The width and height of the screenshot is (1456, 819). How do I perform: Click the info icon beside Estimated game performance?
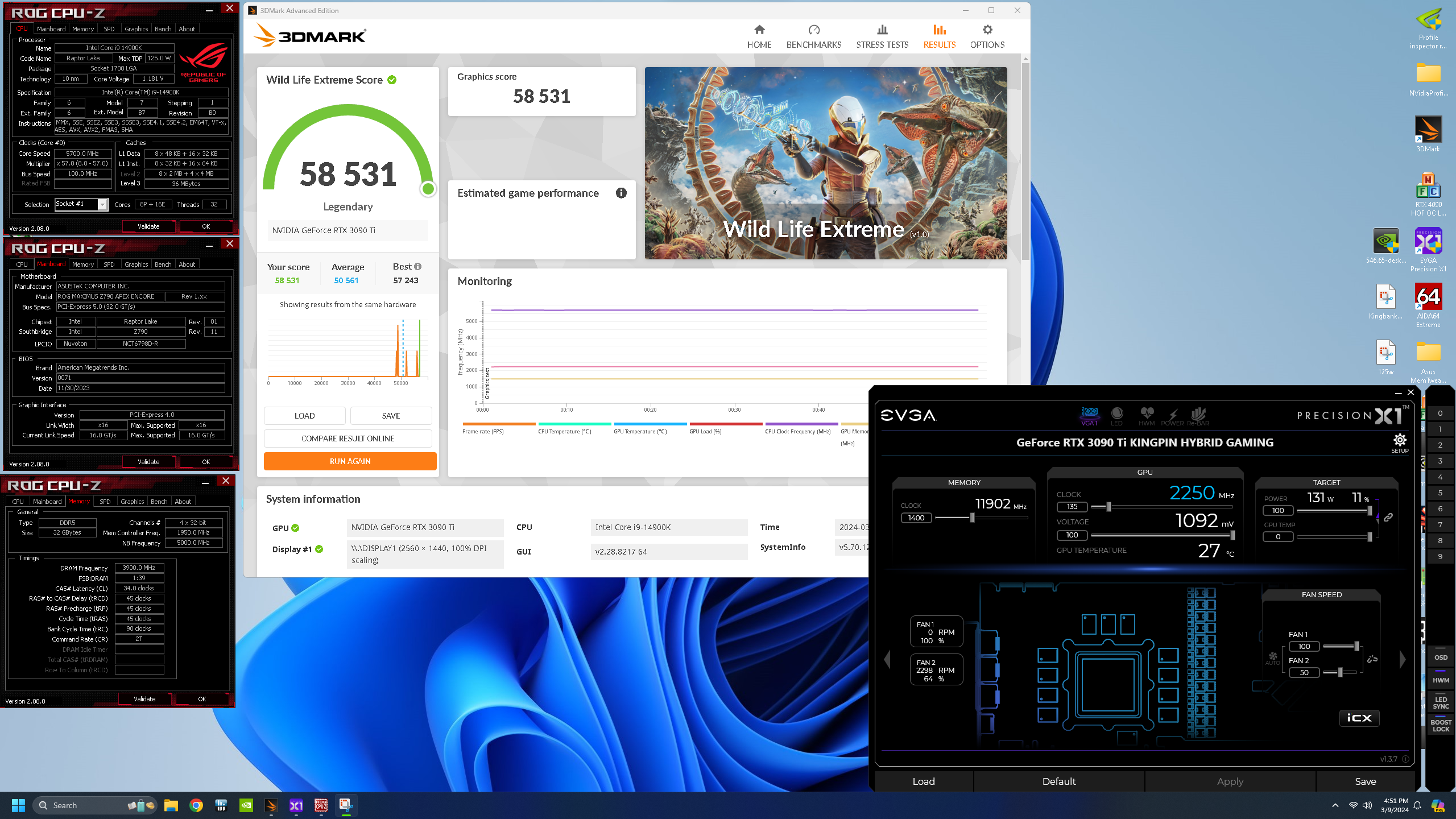click(621, 193)
